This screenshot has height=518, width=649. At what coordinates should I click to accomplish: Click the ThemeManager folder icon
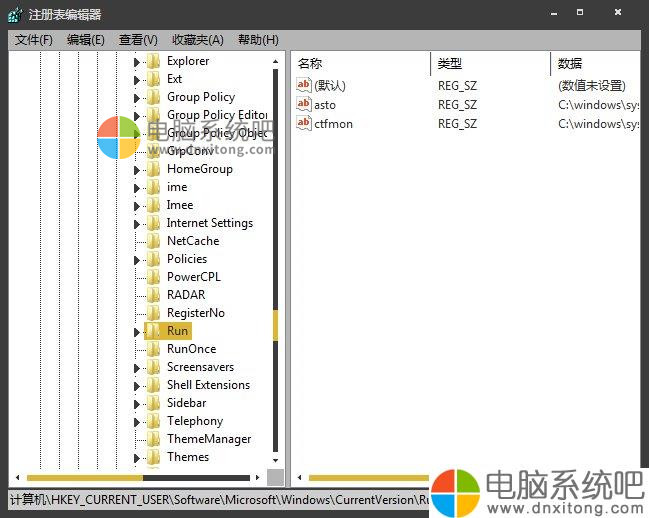click(154, 439)
